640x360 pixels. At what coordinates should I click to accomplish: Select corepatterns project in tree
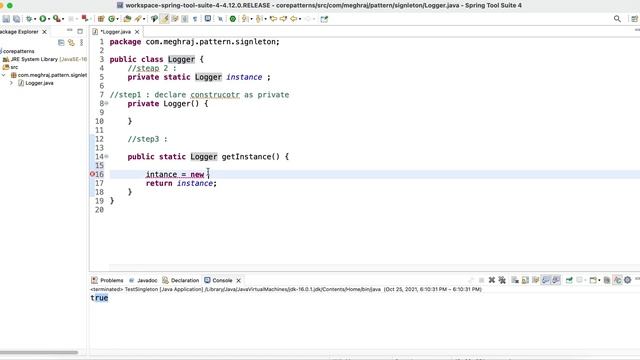click(x=19, y=51)
